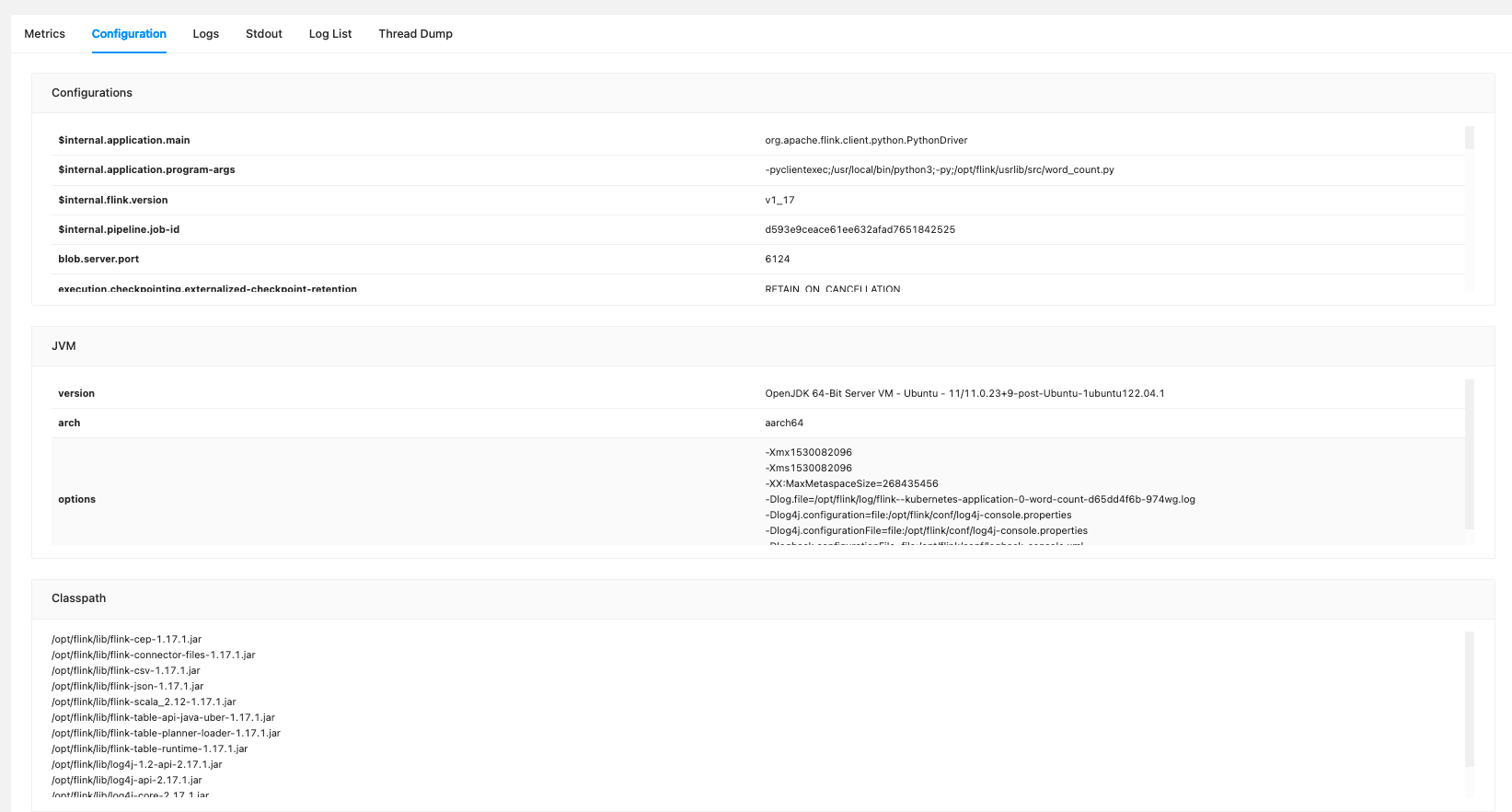Select value org.apache.flink.client.python.PythonDriver
The height and width of the screenshot is (812, 1512).
(x=866, y=140)
